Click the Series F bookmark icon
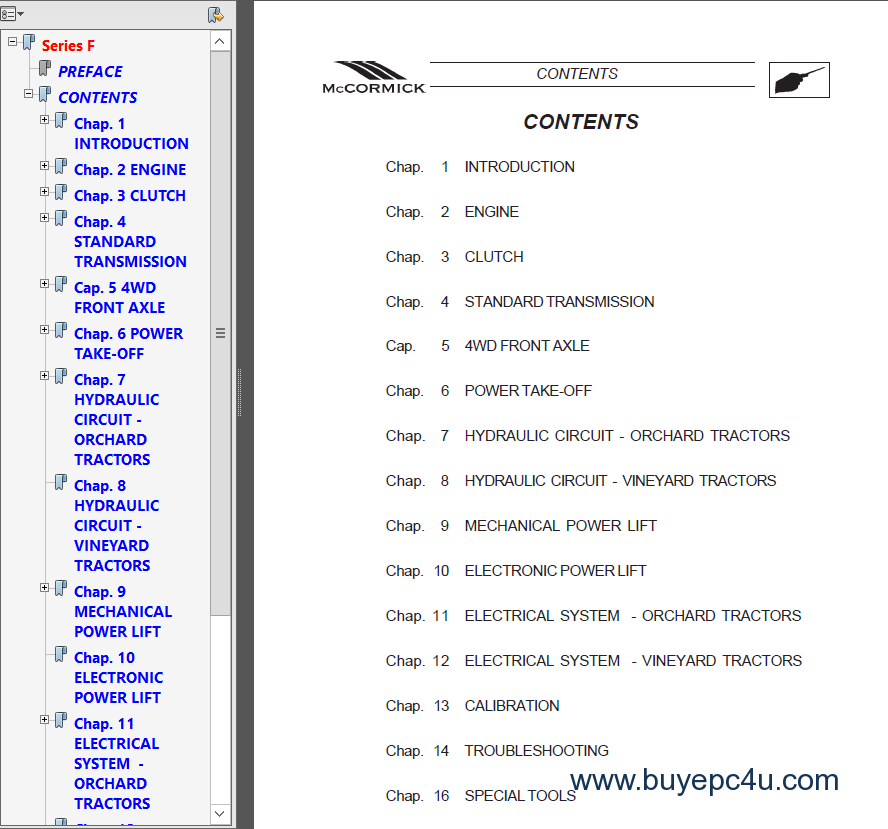Viewport: 888px width, 829px height. tap(29, 42)
